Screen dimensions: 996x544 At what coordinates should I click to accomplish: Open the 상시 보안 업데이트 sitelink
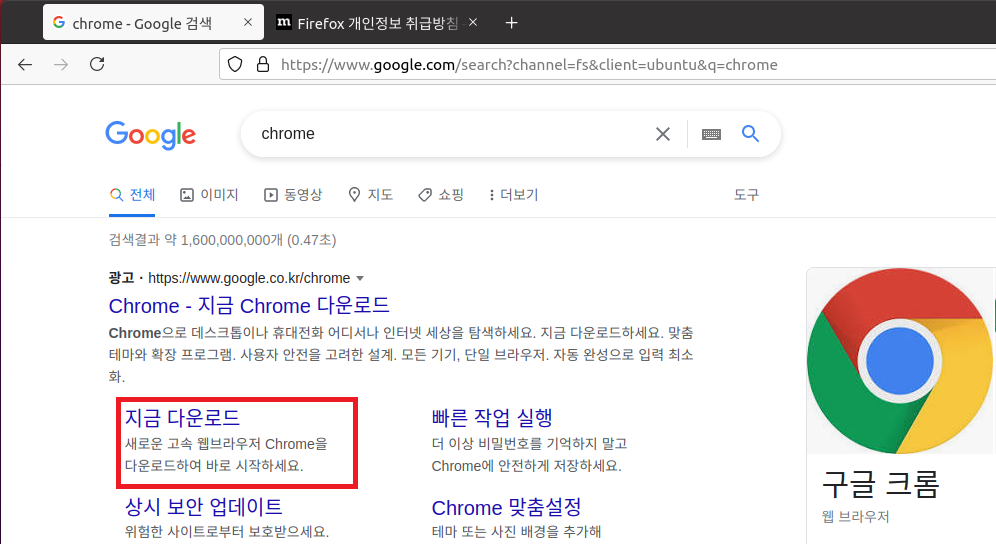203,507
